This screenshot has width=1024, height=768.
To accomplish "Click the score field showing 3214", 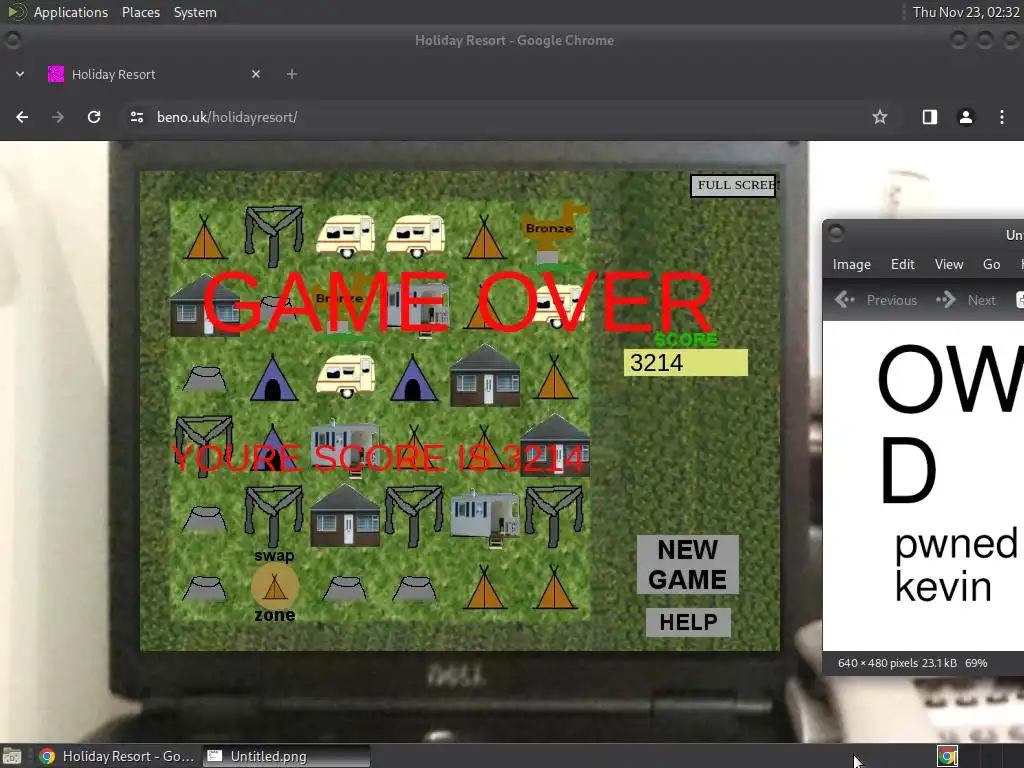I will 686,362.
